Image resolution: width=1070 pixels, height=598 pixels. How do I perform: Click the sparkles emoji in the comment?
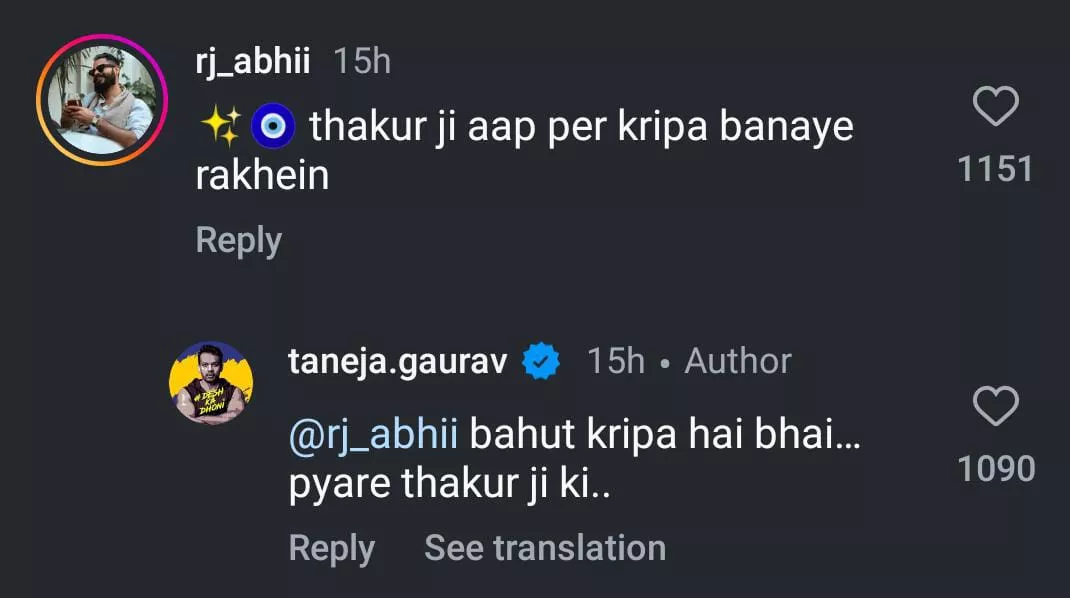pyautogui.click(x=219, y=127)
